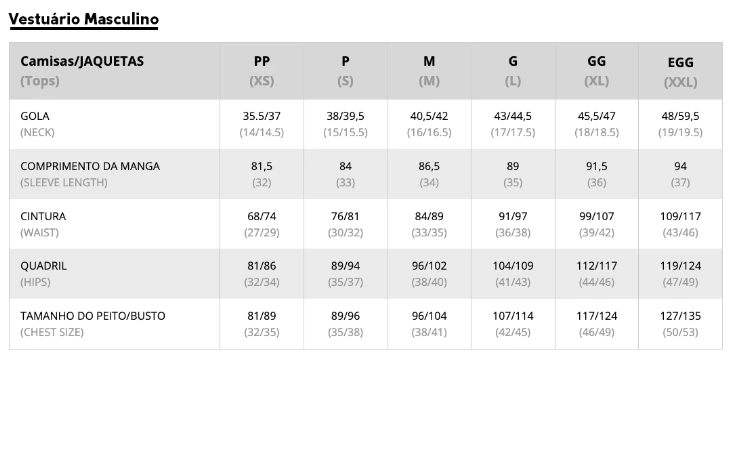This screenshot has width=748, height=470.
Task: Select the GOLA (NECK) row label
Action: tap(114, 124)
